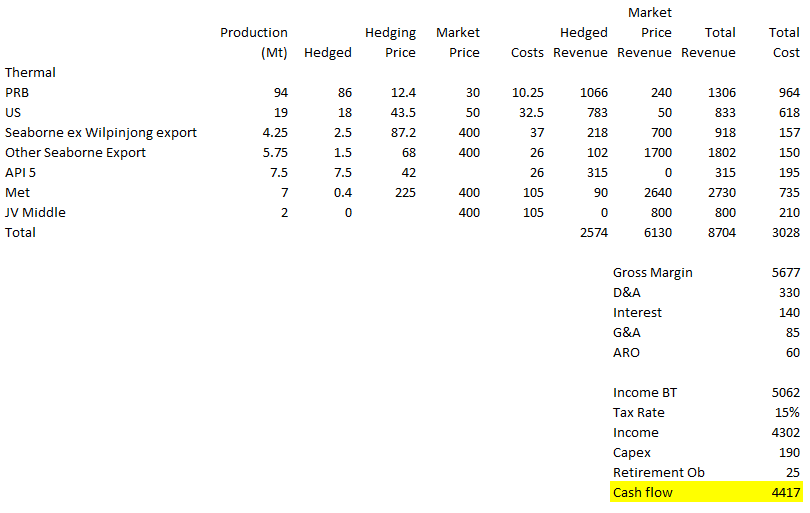Select the Cash flow value 4417

pos(785,492)
